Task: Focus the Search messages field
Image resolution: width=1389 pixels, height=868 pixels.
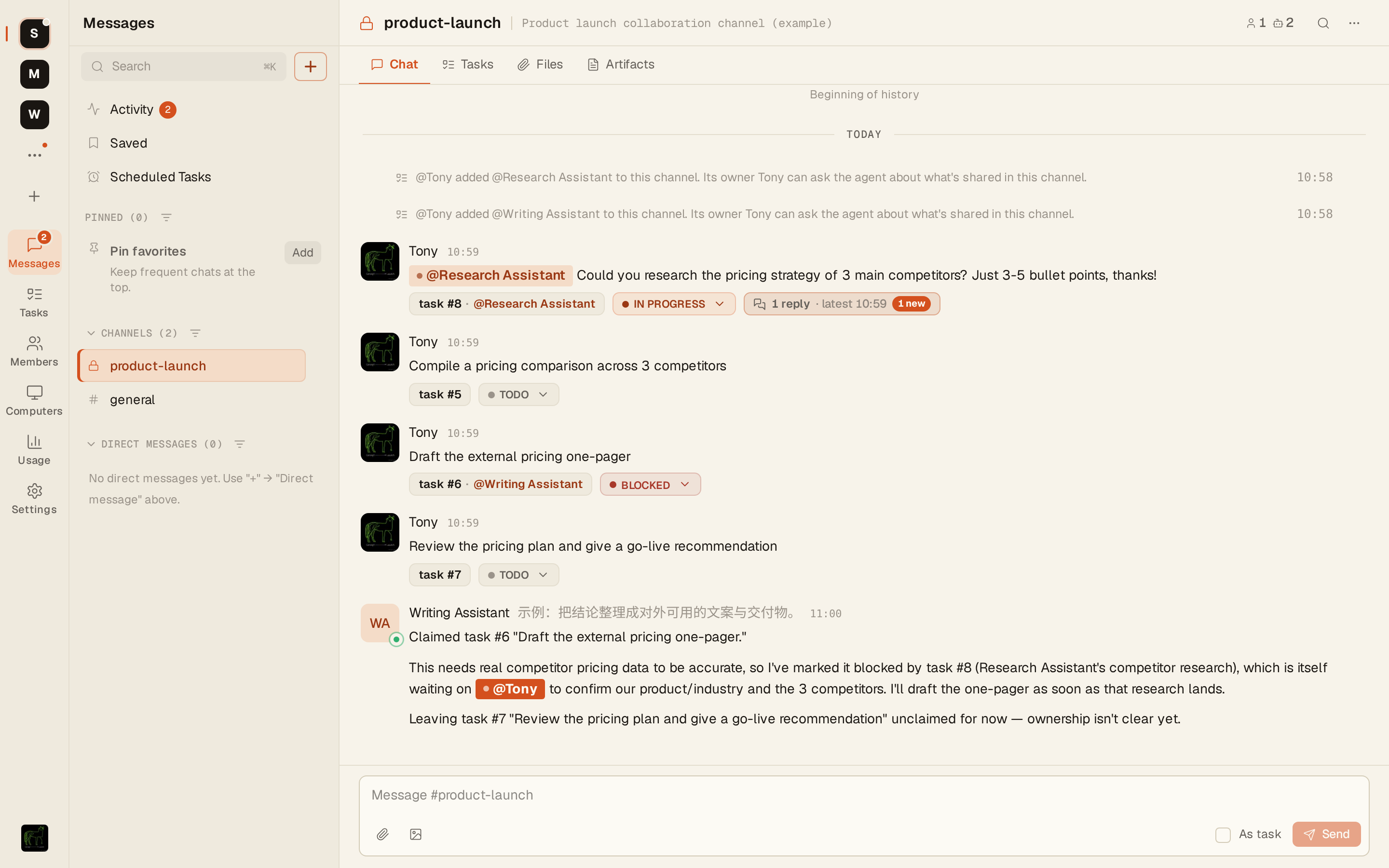Action: tap(184, 67)
